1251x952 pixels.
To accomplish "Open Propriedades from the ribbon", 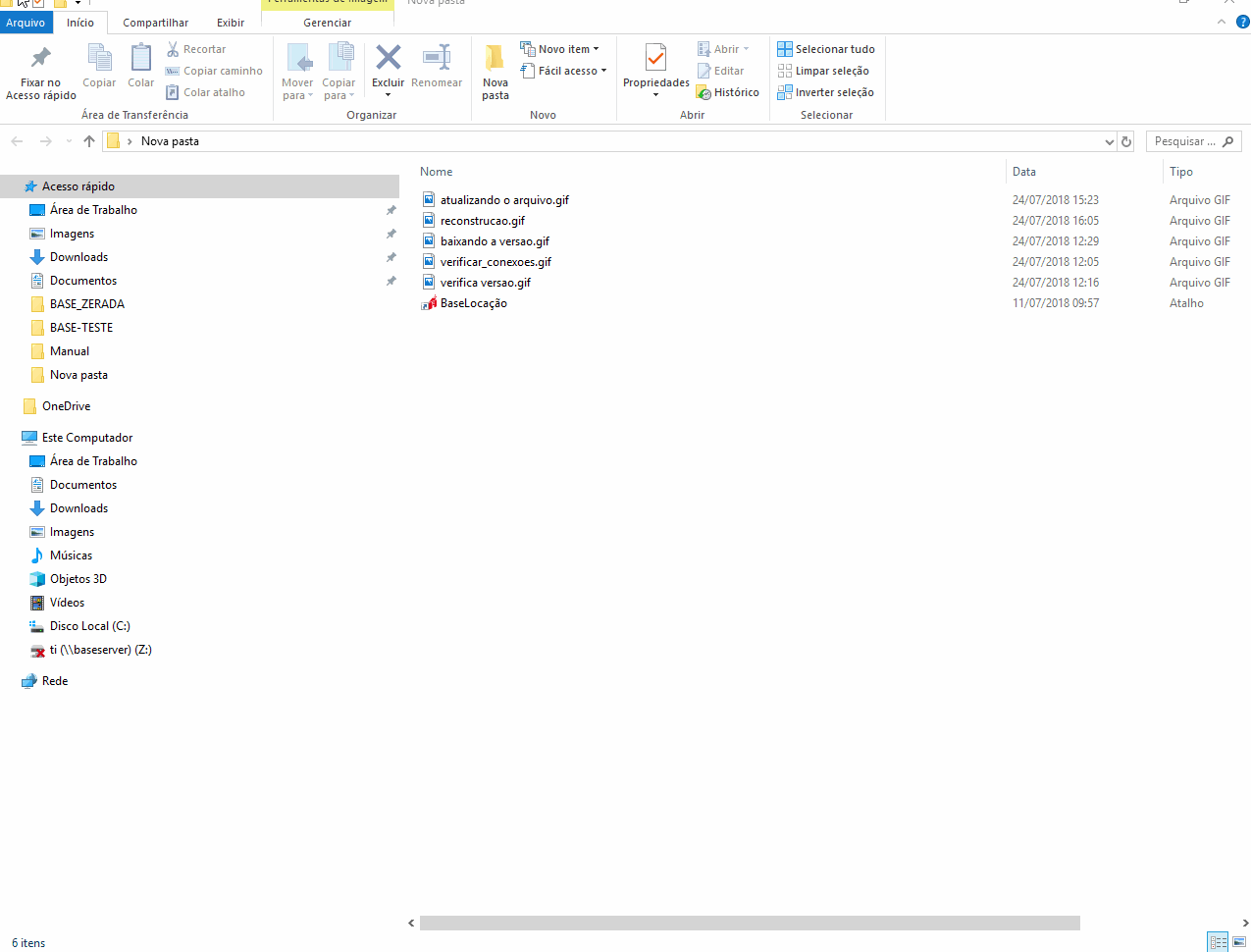I will [655, 59].
